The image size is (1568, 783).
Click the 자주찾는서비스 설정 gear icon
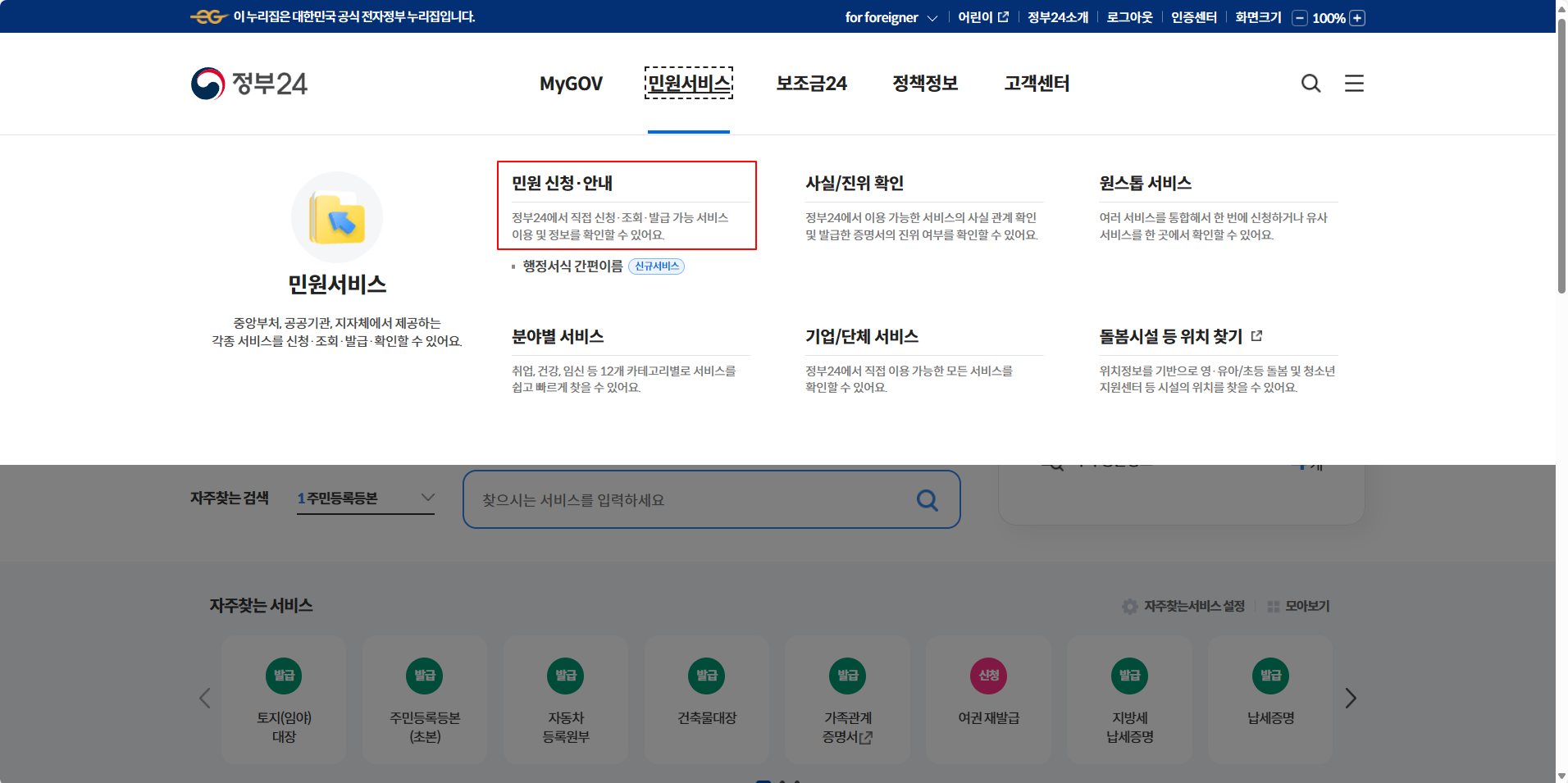click(x=1130, y=606)
